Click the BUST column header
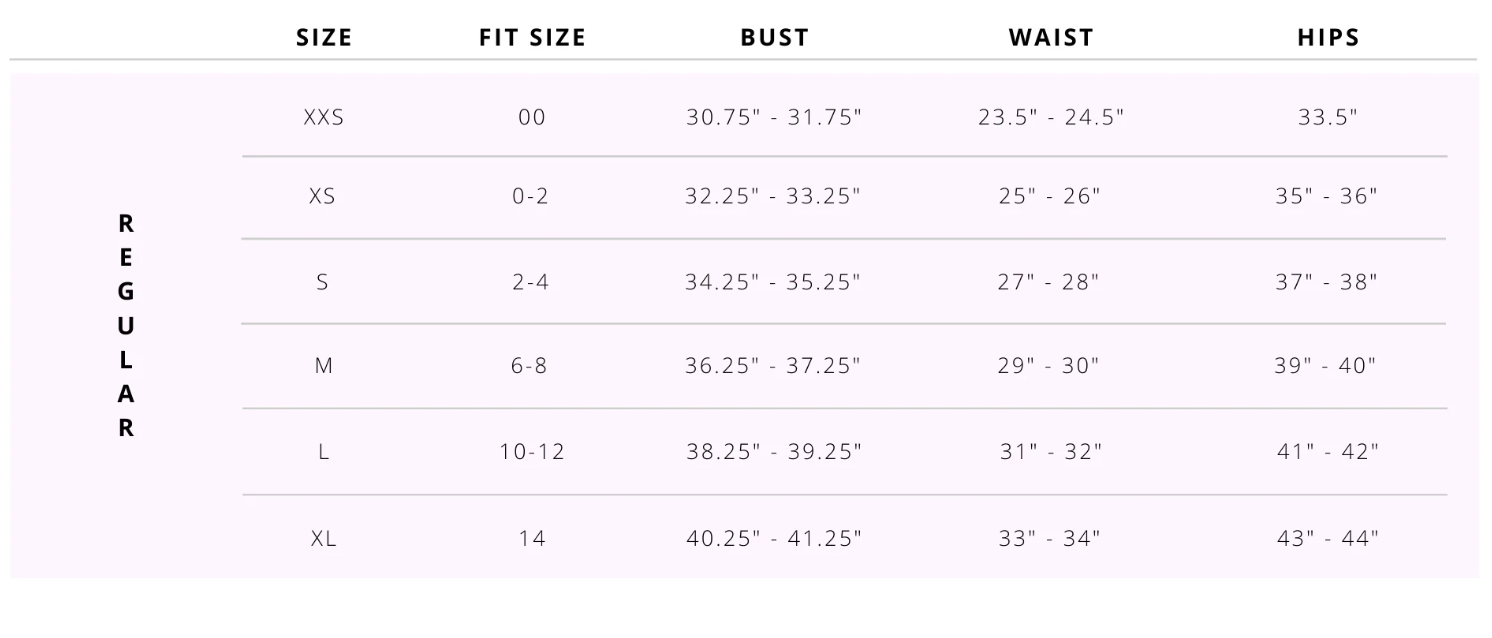This screenshot has height=638, width=1492. tap(775, 38)
